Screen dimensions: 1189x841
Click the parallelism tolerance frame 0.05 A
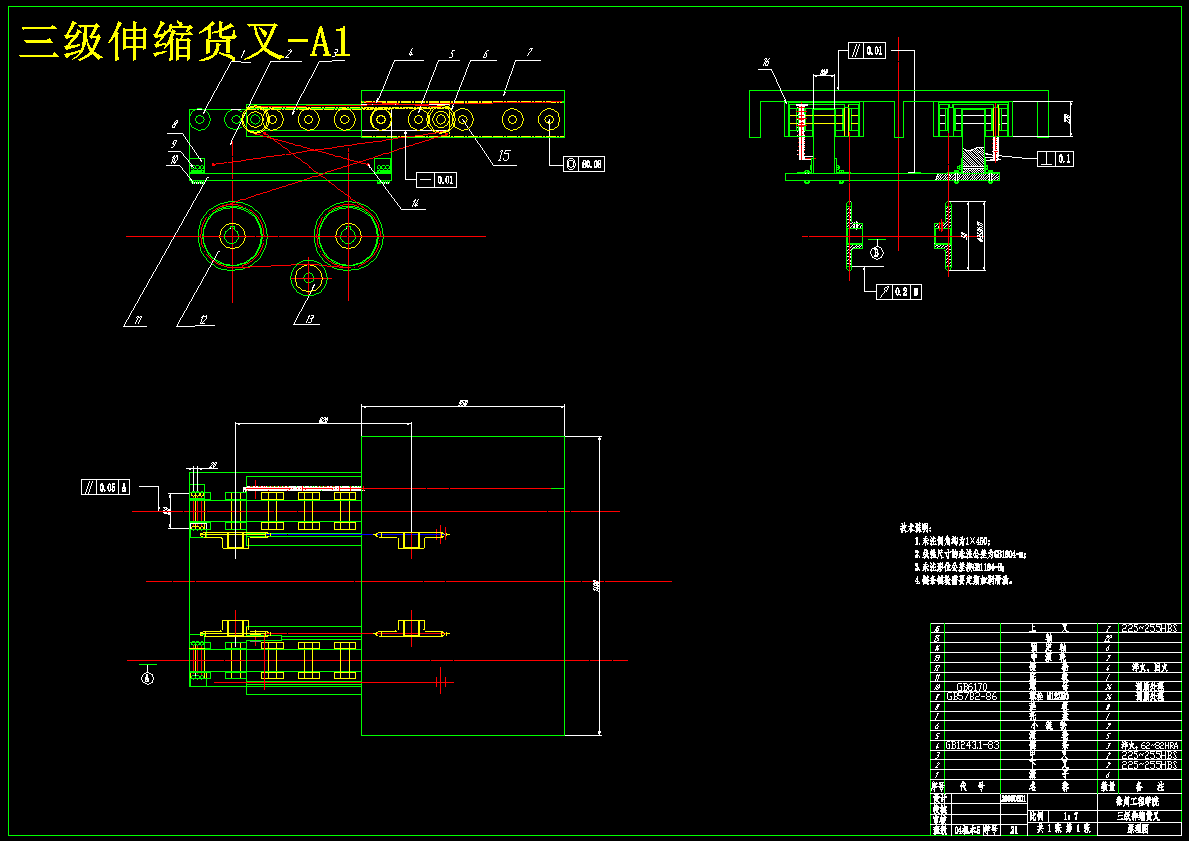(105, 488)
